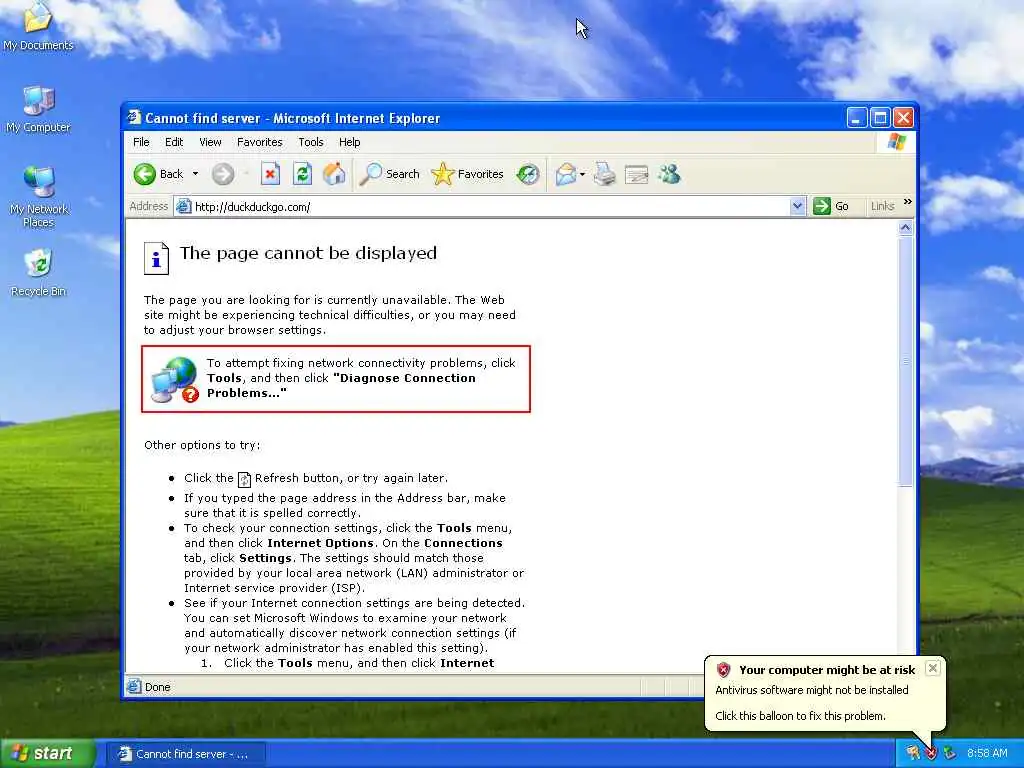Viewport: 1024px width, 768px height.
Task: Close the security warning balloon
Action: point(933,668)
